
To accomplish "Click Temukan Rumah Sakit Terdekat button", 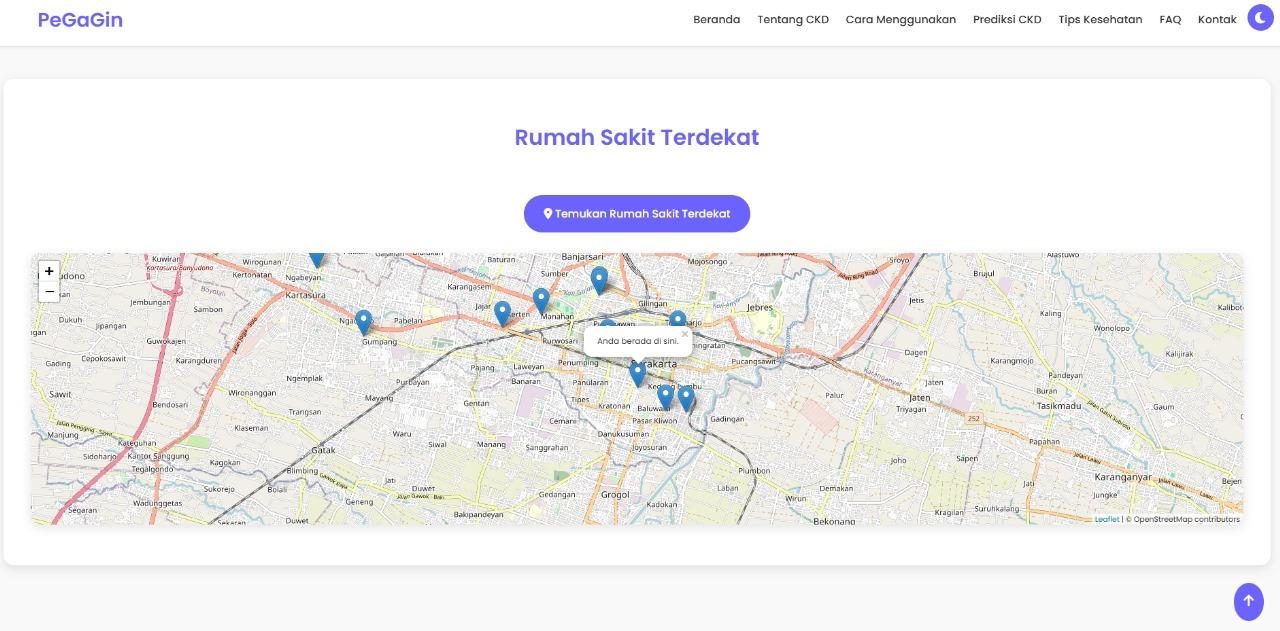I will tap(637, 213).
